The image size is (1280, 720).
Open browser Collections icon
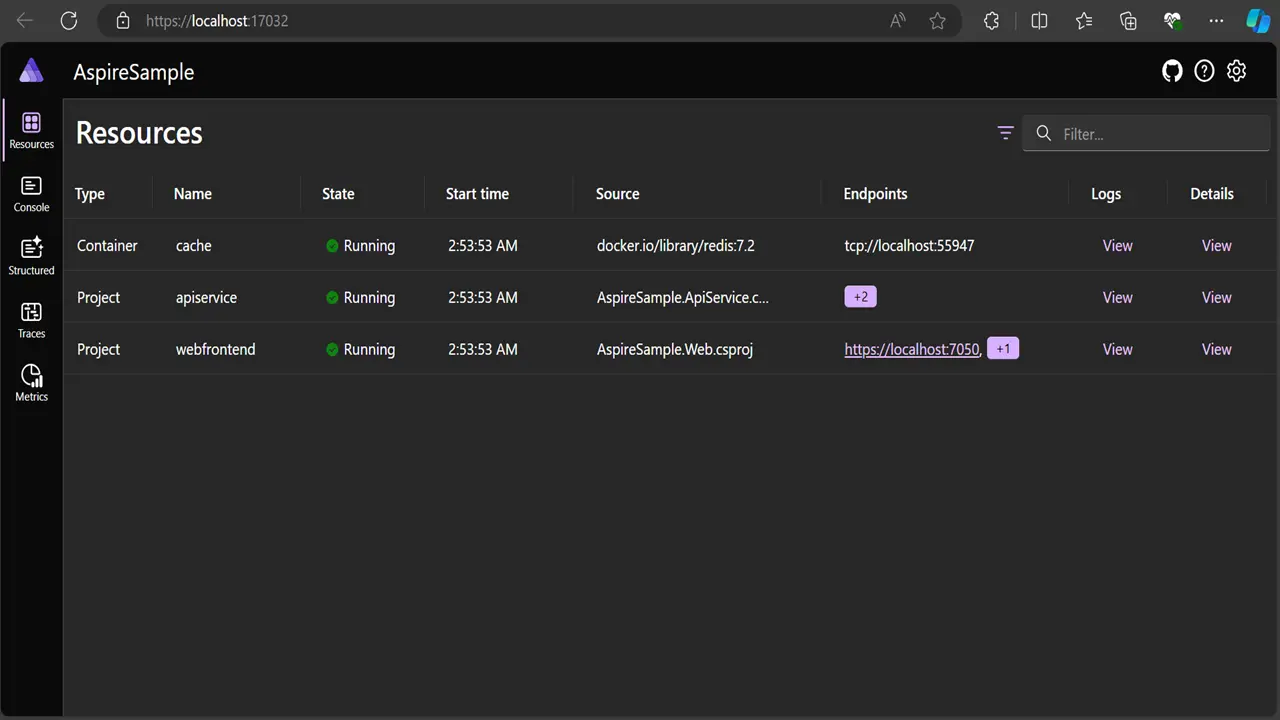pos(1128,20)
